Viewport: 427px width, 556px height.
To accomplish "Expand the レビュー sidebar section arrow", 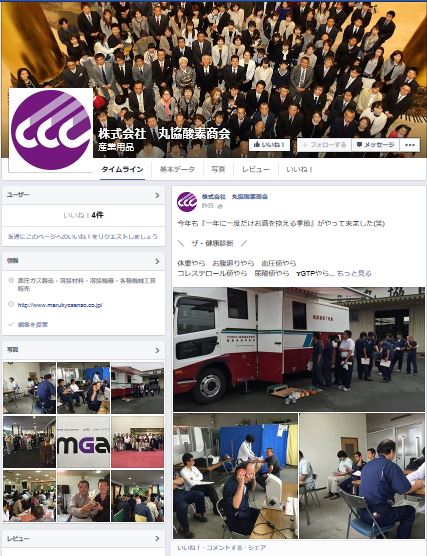I will [x=157, y=539].
